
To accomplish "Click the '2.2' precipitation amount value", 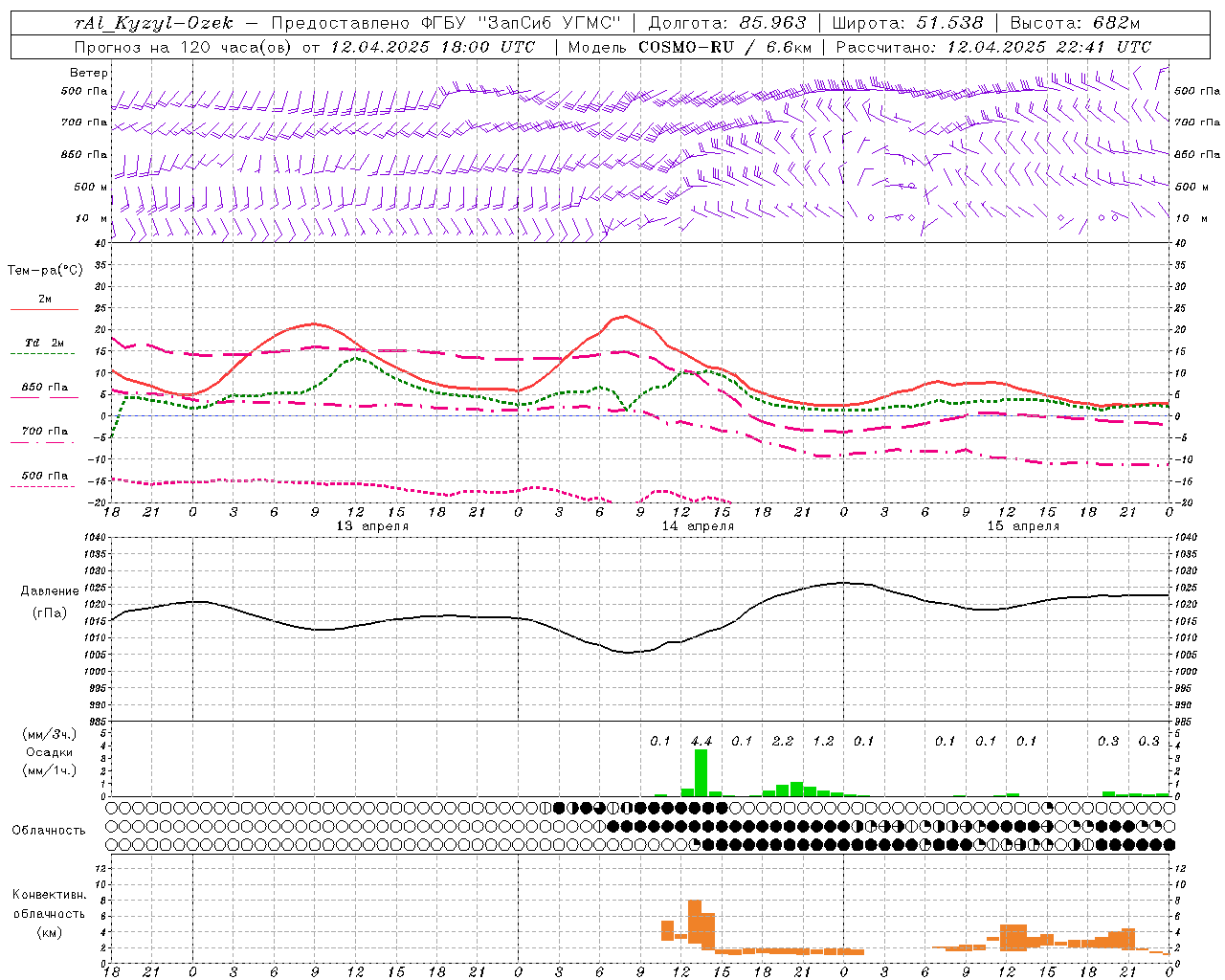I will [x=782, y=741].
